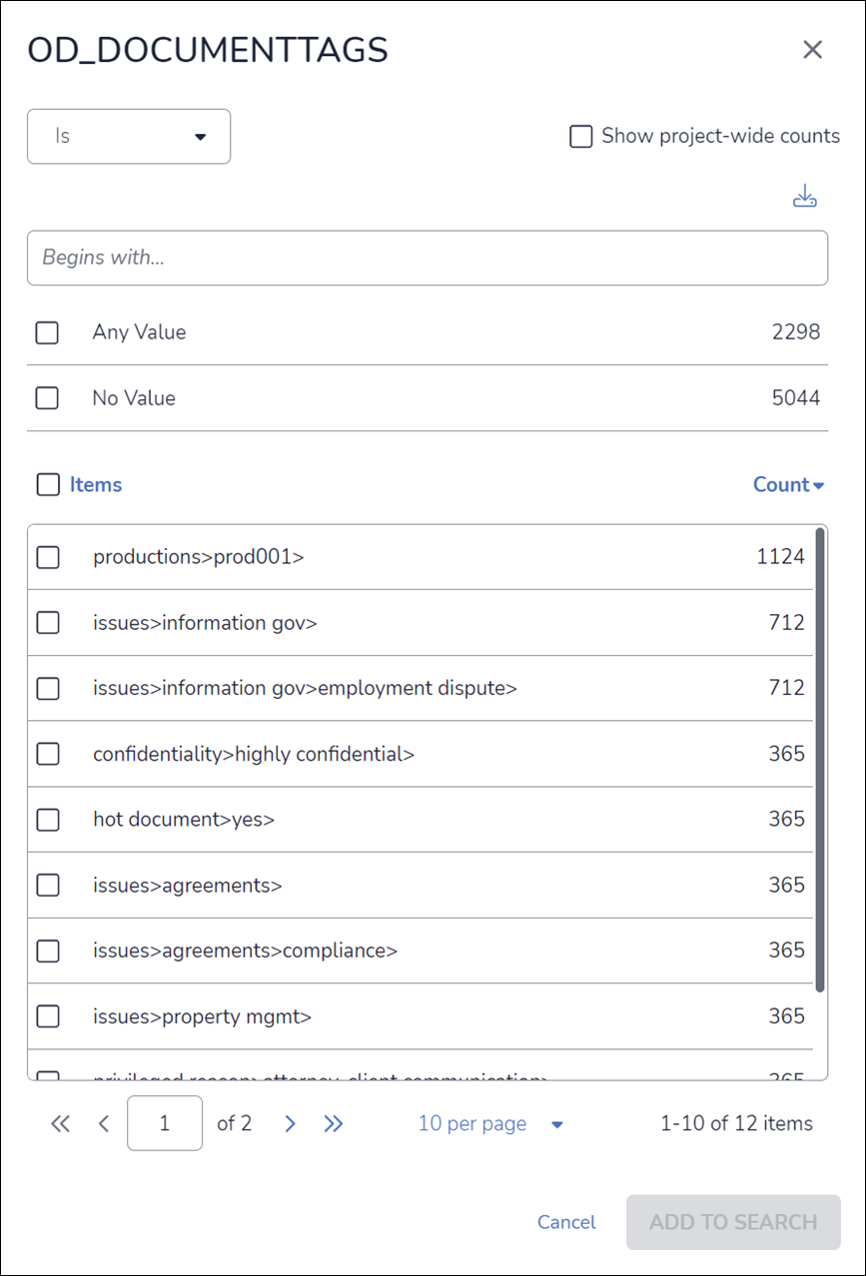Sort by the Count column
The height and width of the screenshot is (1276, 866).
pyautogui.click(x=788, y=485)
